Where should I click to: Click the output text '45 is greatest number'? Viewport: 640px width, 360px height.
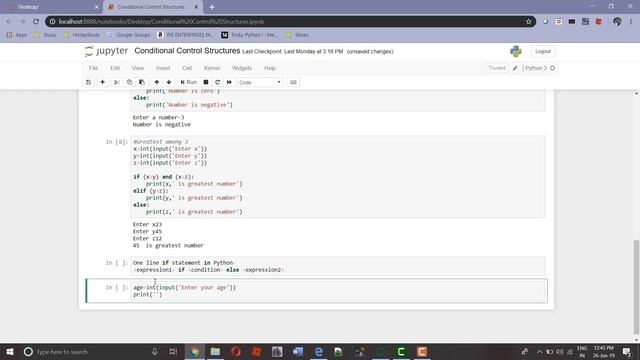coord(168,245)
